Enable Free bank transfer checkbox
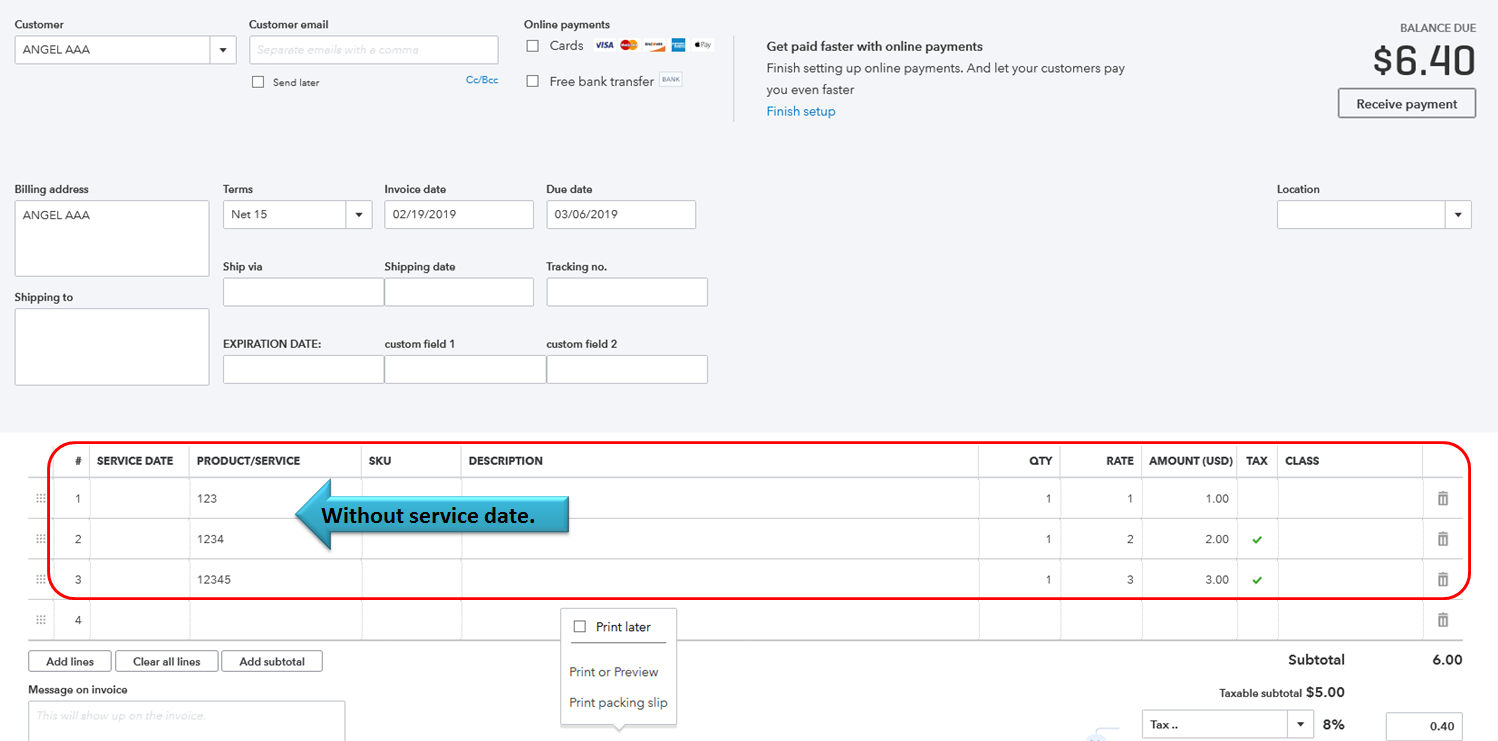 pos(533,81)
